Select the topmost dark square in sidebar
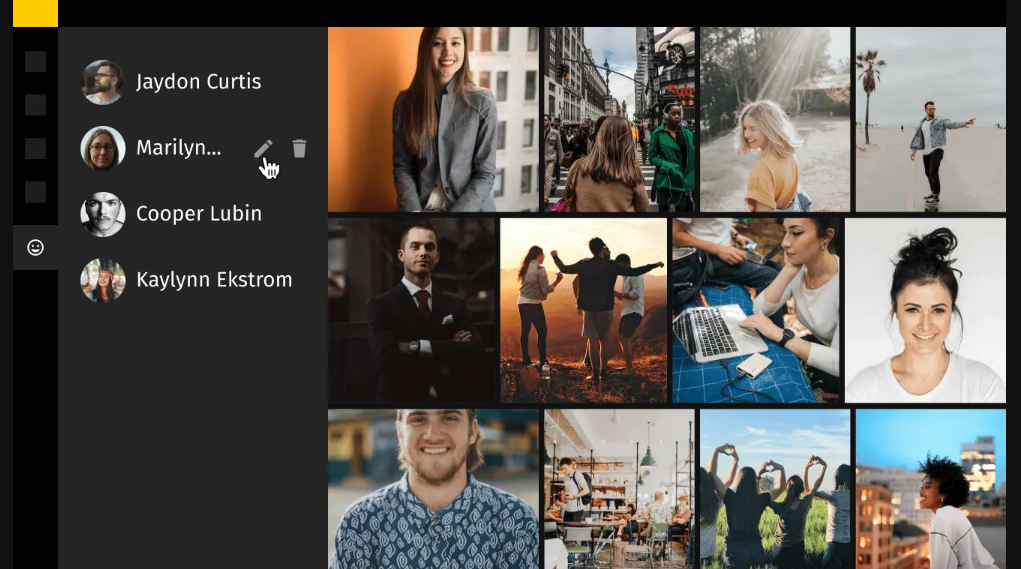This screenshot has height=569, width=1021. 35,62
